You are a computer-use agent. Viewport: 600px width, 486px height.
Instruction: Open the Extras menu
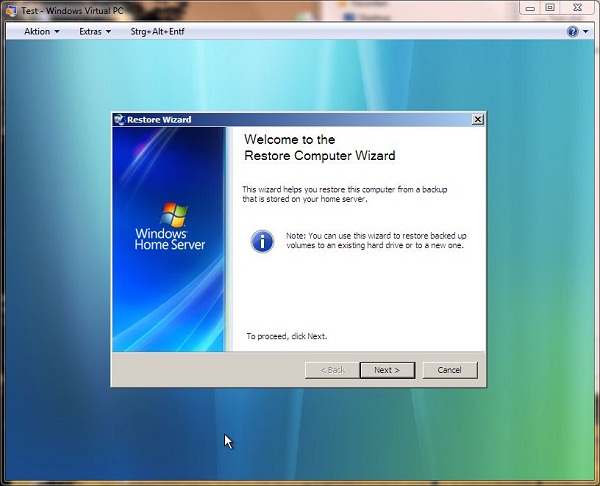pos(94,31)
